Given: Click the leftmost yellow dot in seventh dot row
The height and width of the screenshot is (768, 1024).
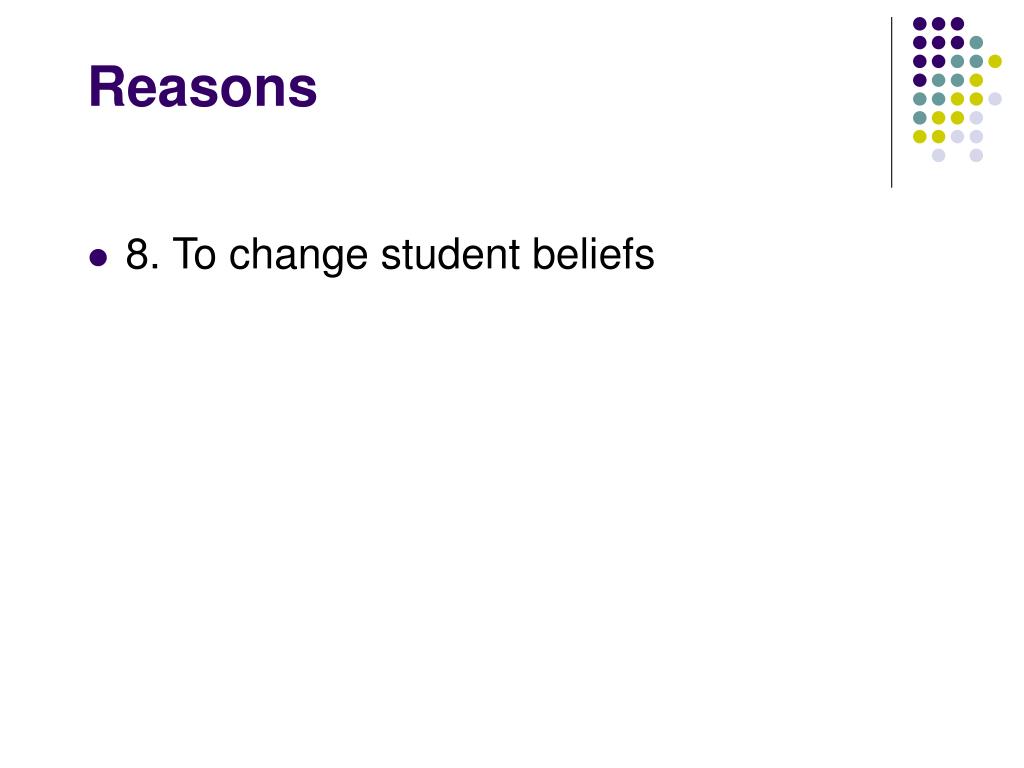Looking at the screenshot, I should pos(920,136).
